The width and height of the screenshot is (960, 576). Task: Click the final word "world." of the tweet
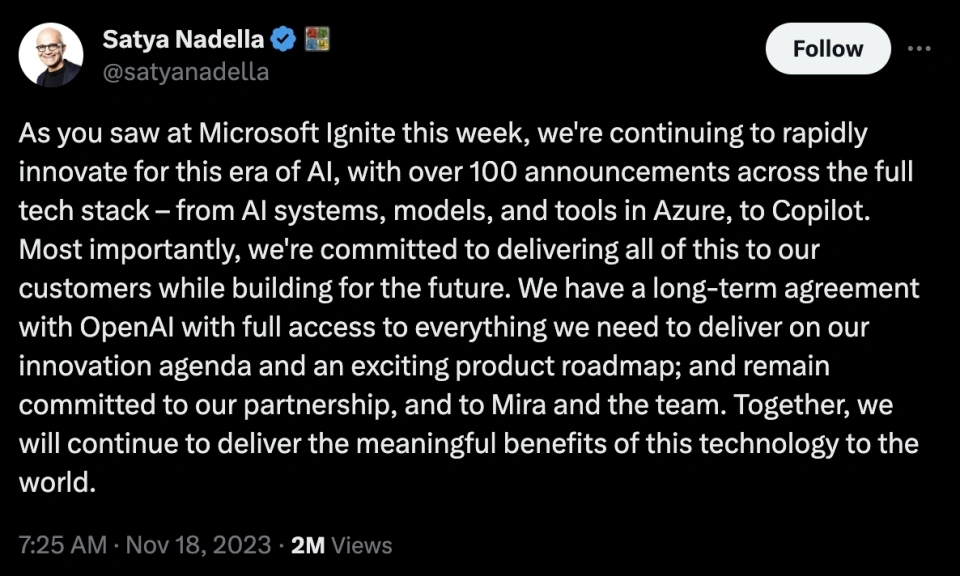click(x=57, y=480)
